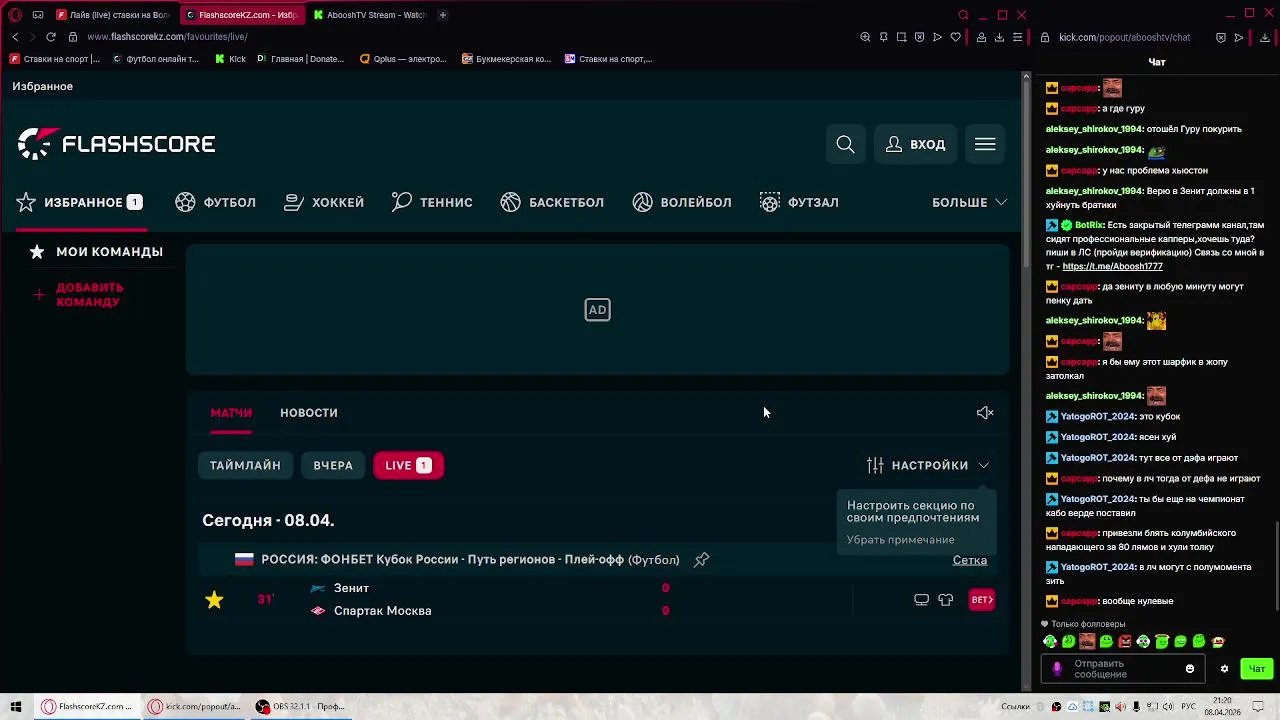Go to ХОККЕЙ section
This screenshot has height=720, width=1280.
(x=324, y=202)
